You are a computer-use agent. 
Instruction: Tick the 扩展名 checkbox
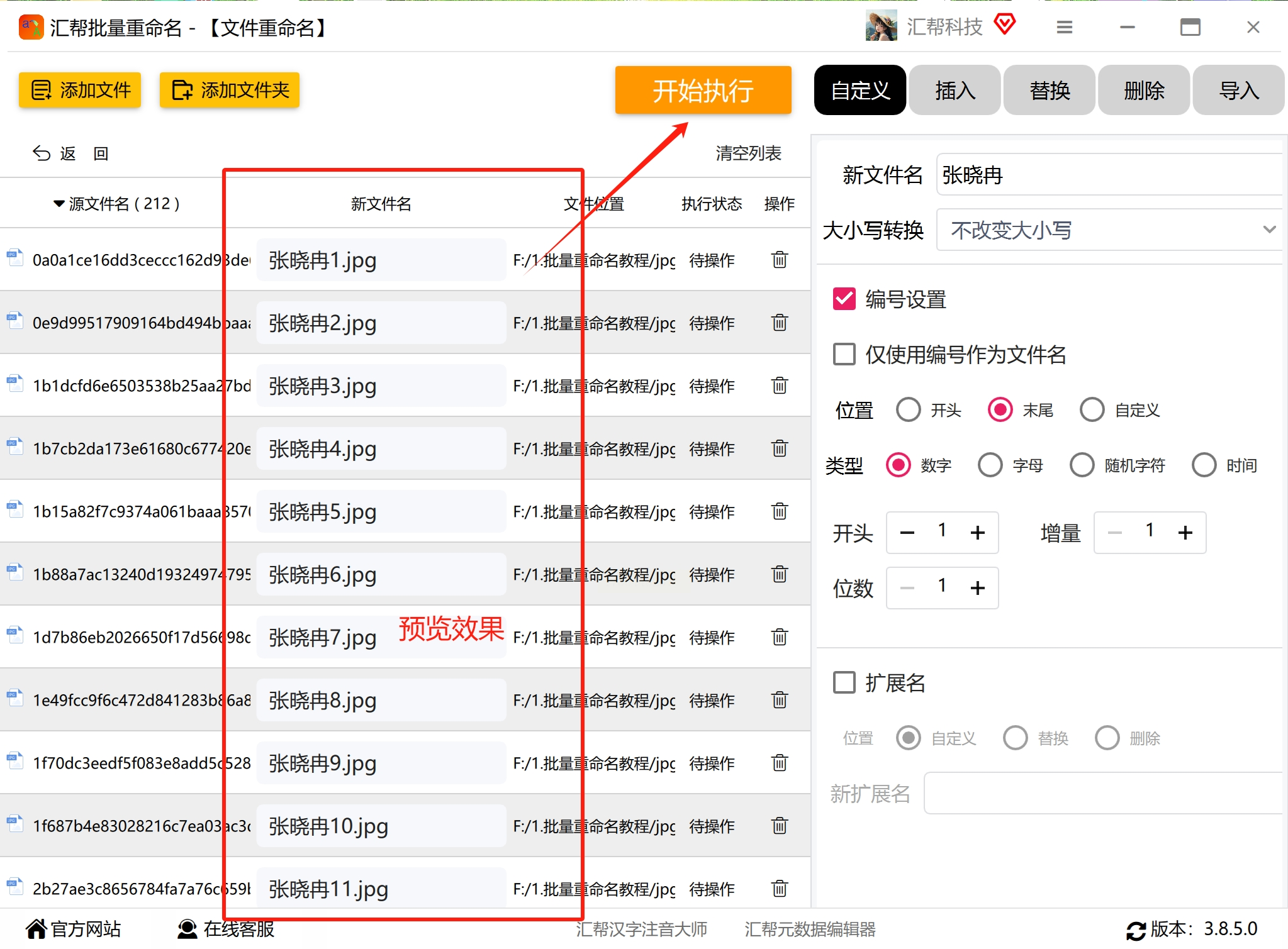click(x=844, y=682)
